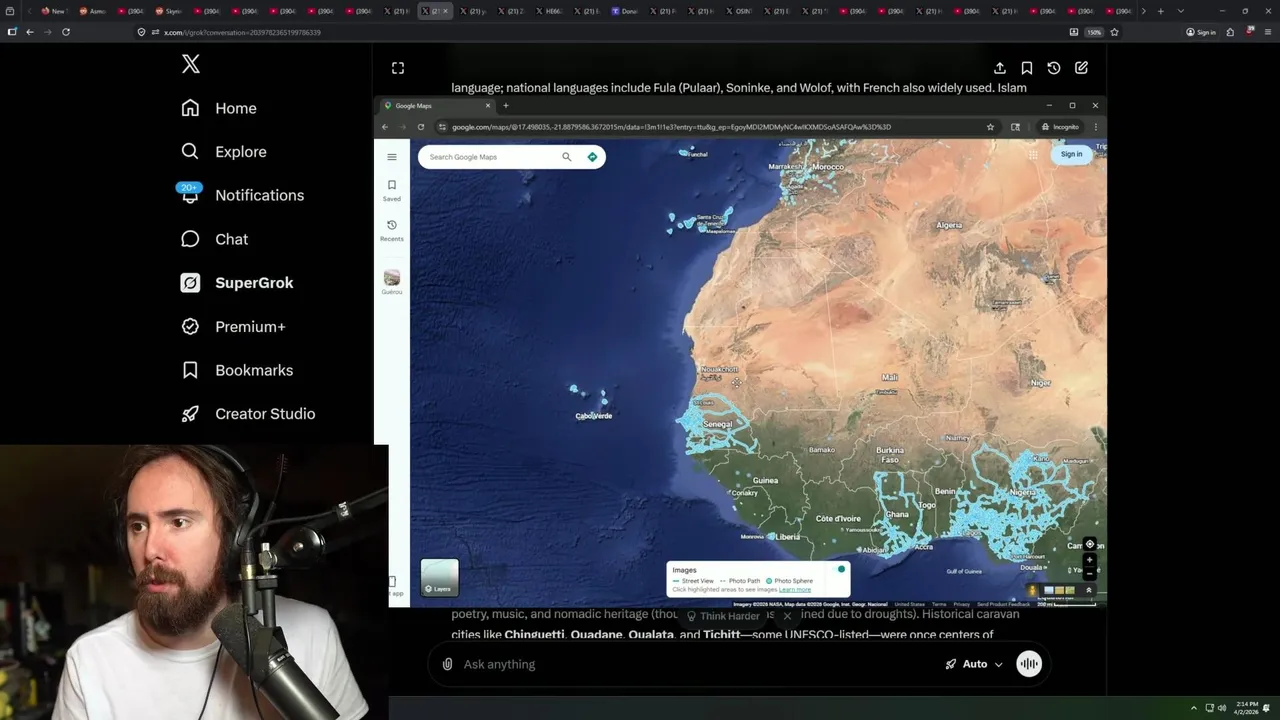
Task: Reload the Google Maps window
Action: (x=421, y=127)
